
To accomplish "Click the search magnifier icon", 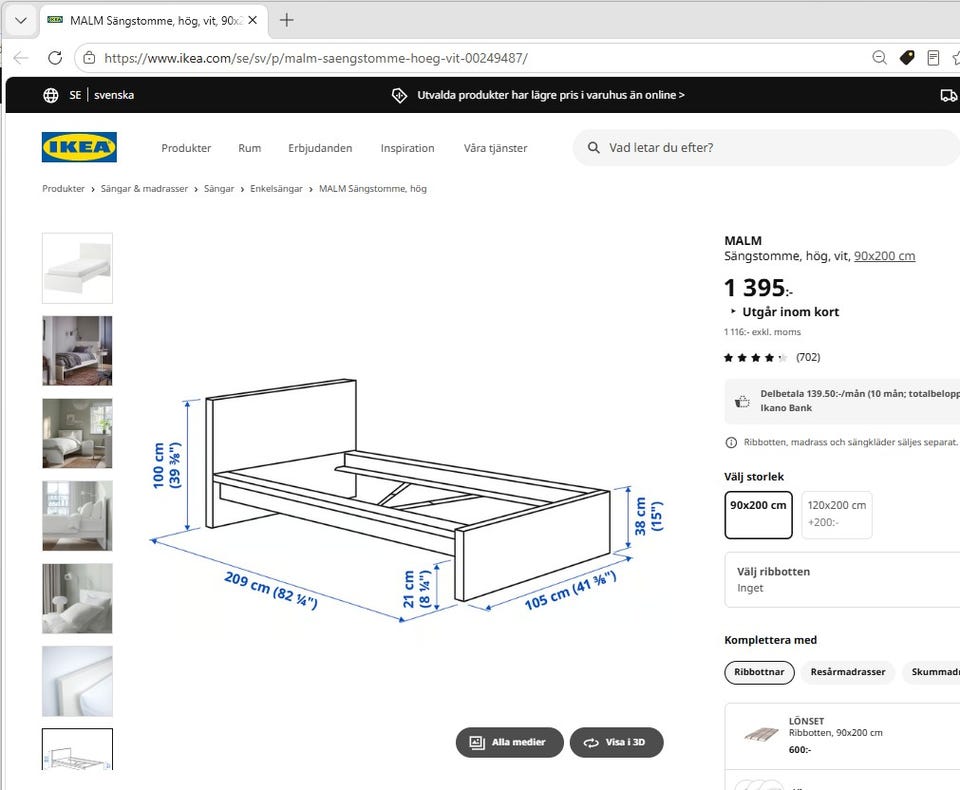I will pyautogui.click(x=593, y=148).
